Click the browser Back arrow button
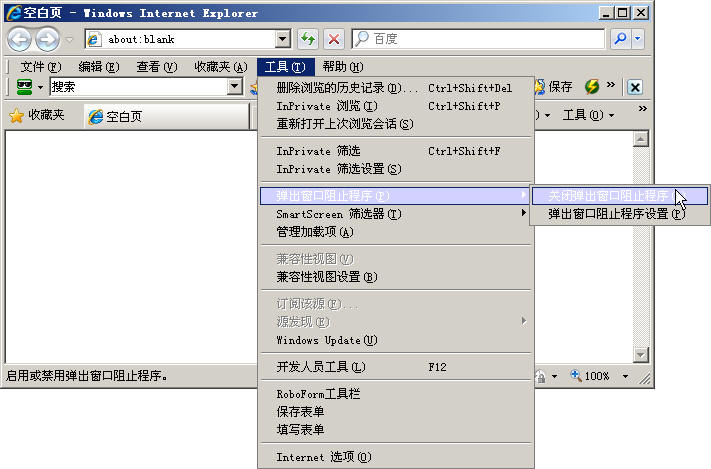Viewport: 711px width, 469px height. click(20, 39)
